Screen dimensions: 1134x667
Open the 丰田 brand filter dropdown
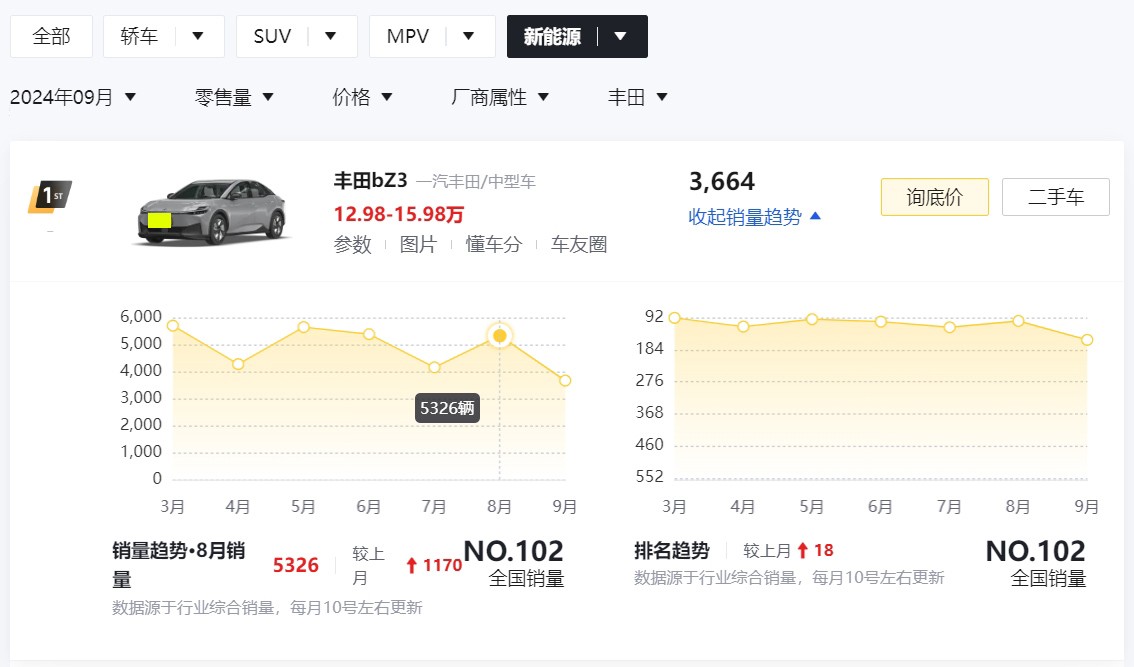pos(637,97)
